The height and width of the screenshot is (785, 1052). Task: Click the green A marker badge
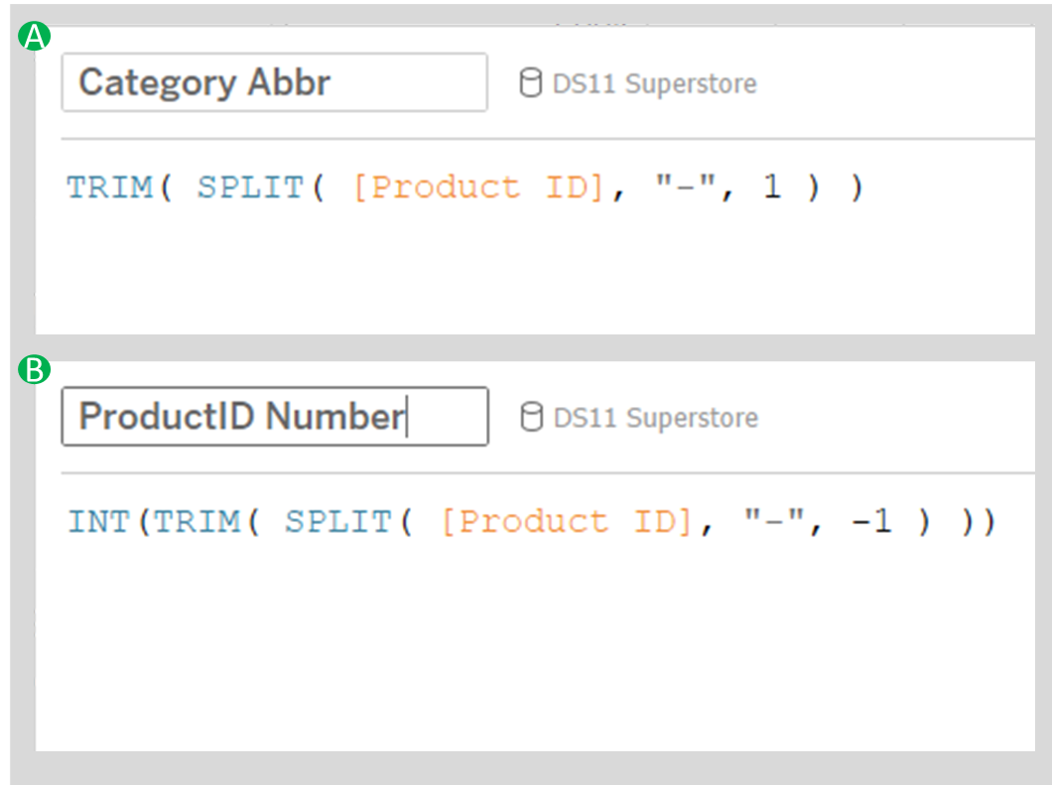(33, 35)
